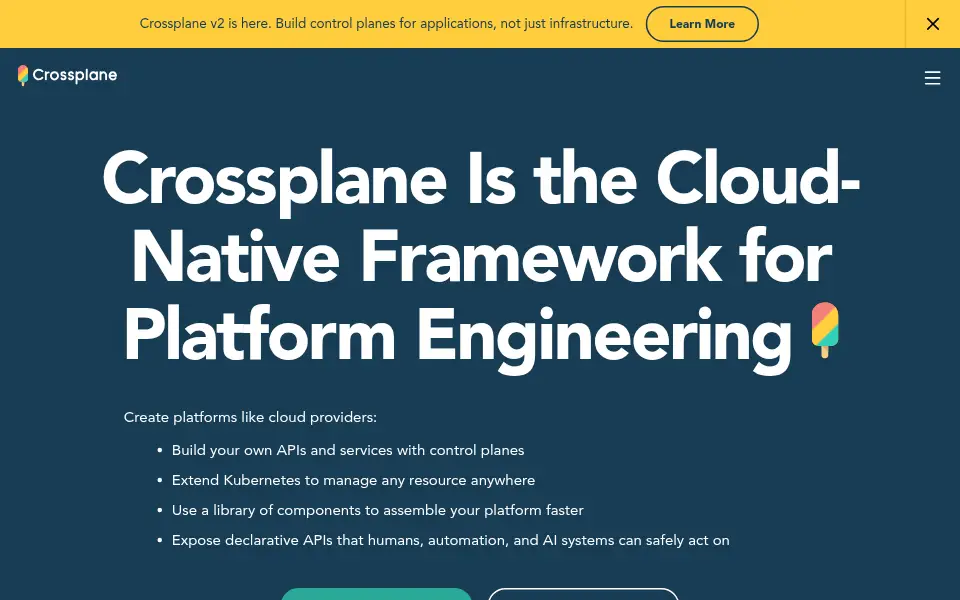Click 'Build your own APIs and services' bullet
This screenshot has width=960, height=600.
click(x=348, y=450)
